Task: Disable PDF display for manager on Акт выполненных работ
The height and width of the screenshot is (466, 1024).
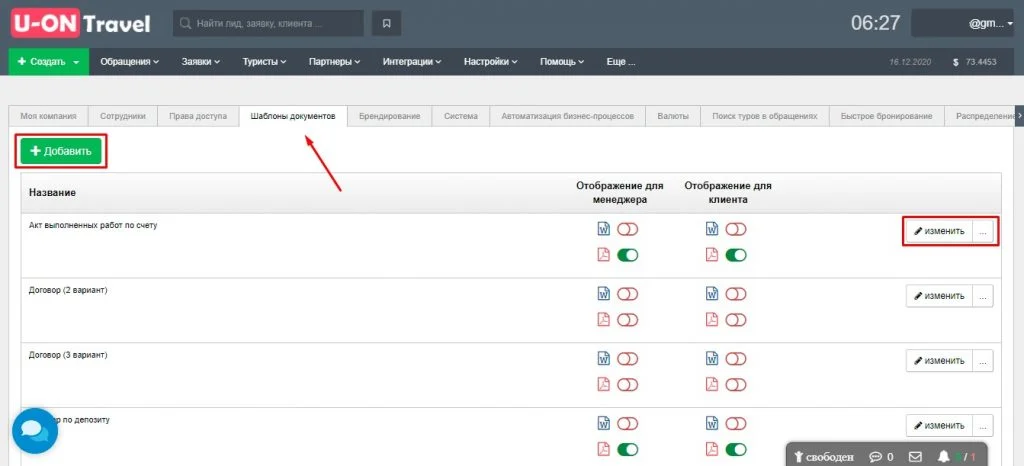Action: [x=628, y=255]
